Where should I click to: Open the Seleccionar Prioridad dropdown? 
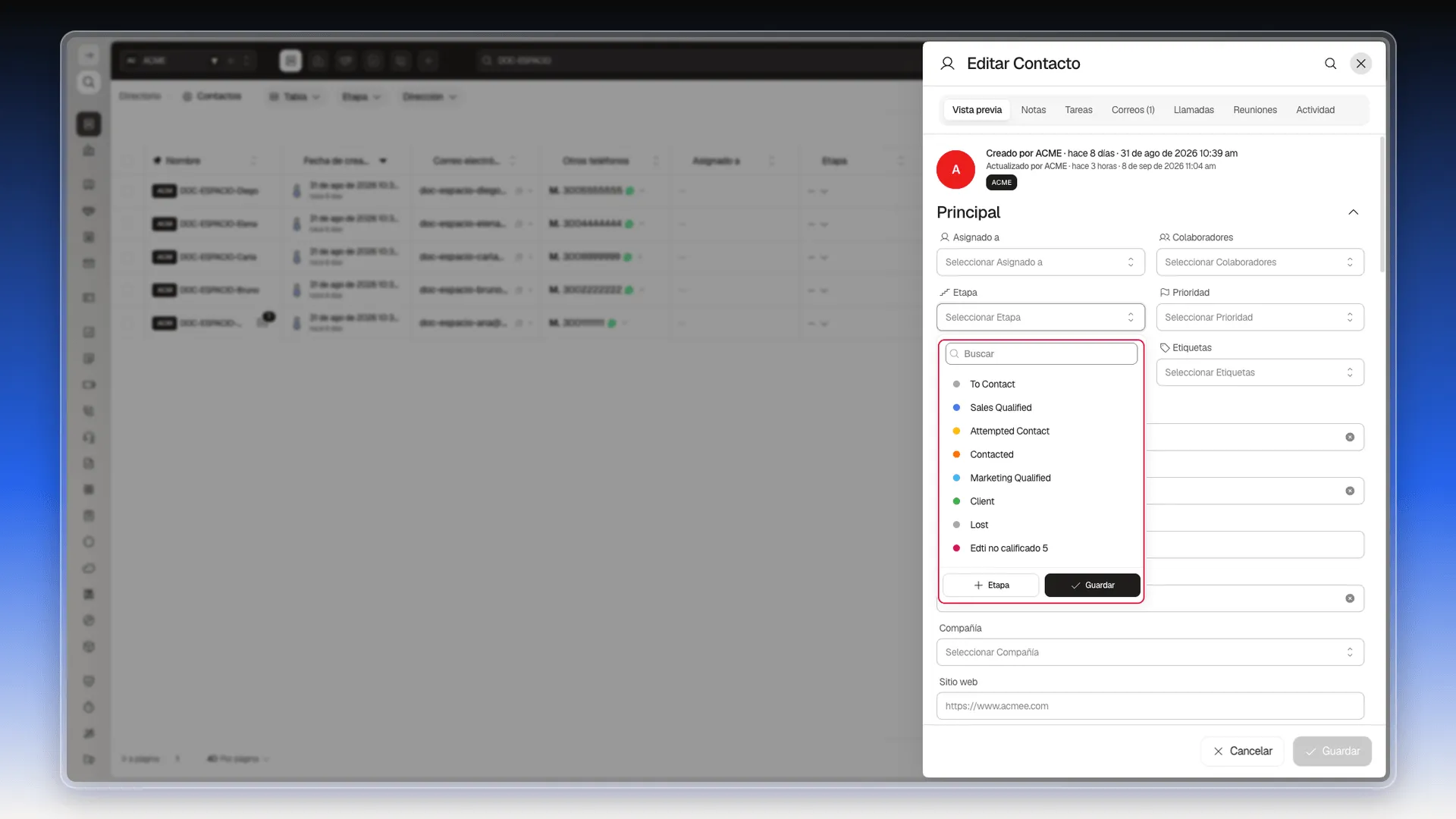(1260, 317)
